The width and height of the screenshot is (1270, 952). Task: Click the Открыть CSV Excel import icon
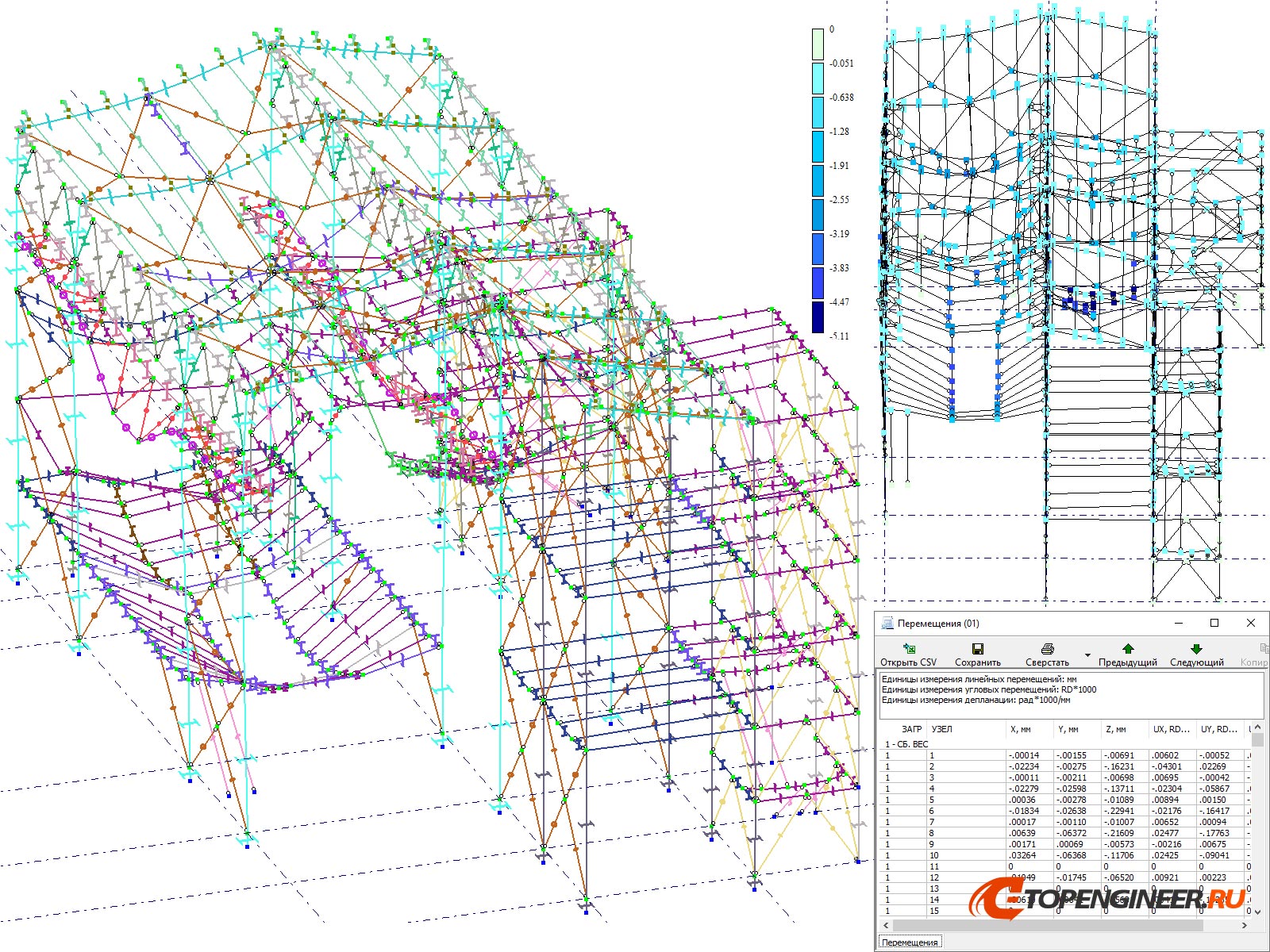(x=909, y=648)
